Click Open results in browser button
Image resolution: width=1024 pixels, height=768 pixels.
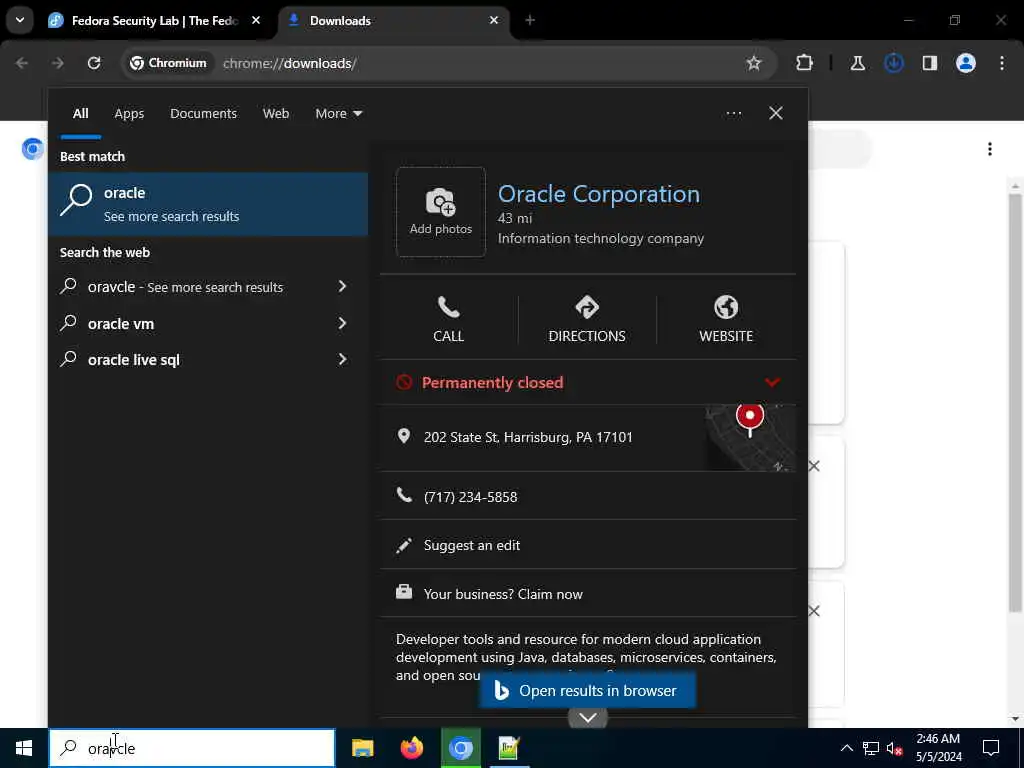[x=588, y=690]
